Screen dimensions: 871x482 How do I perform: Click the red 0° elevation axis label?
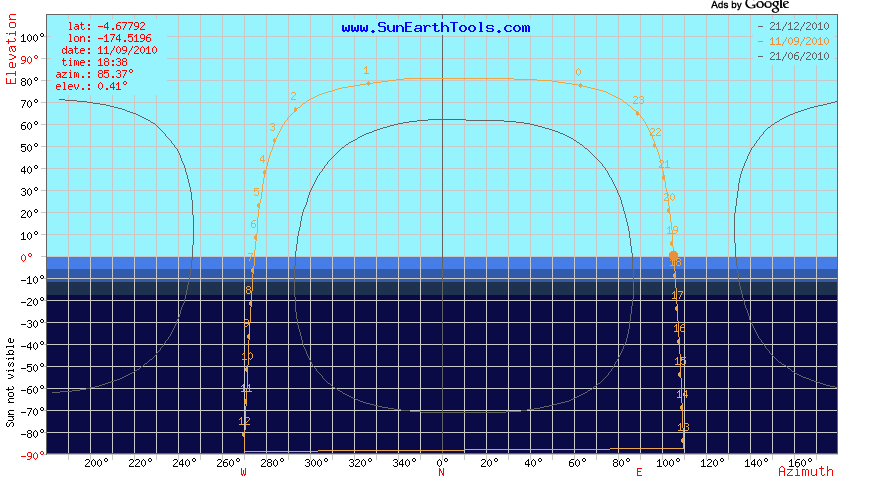click(x=27, y=258)
